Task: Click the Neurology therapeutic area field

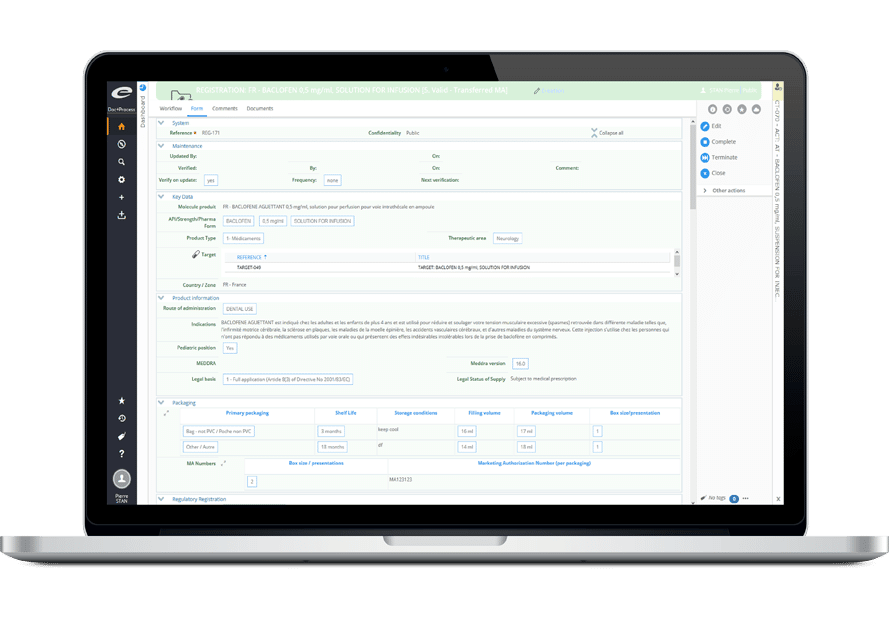Action: coord(507,239)
